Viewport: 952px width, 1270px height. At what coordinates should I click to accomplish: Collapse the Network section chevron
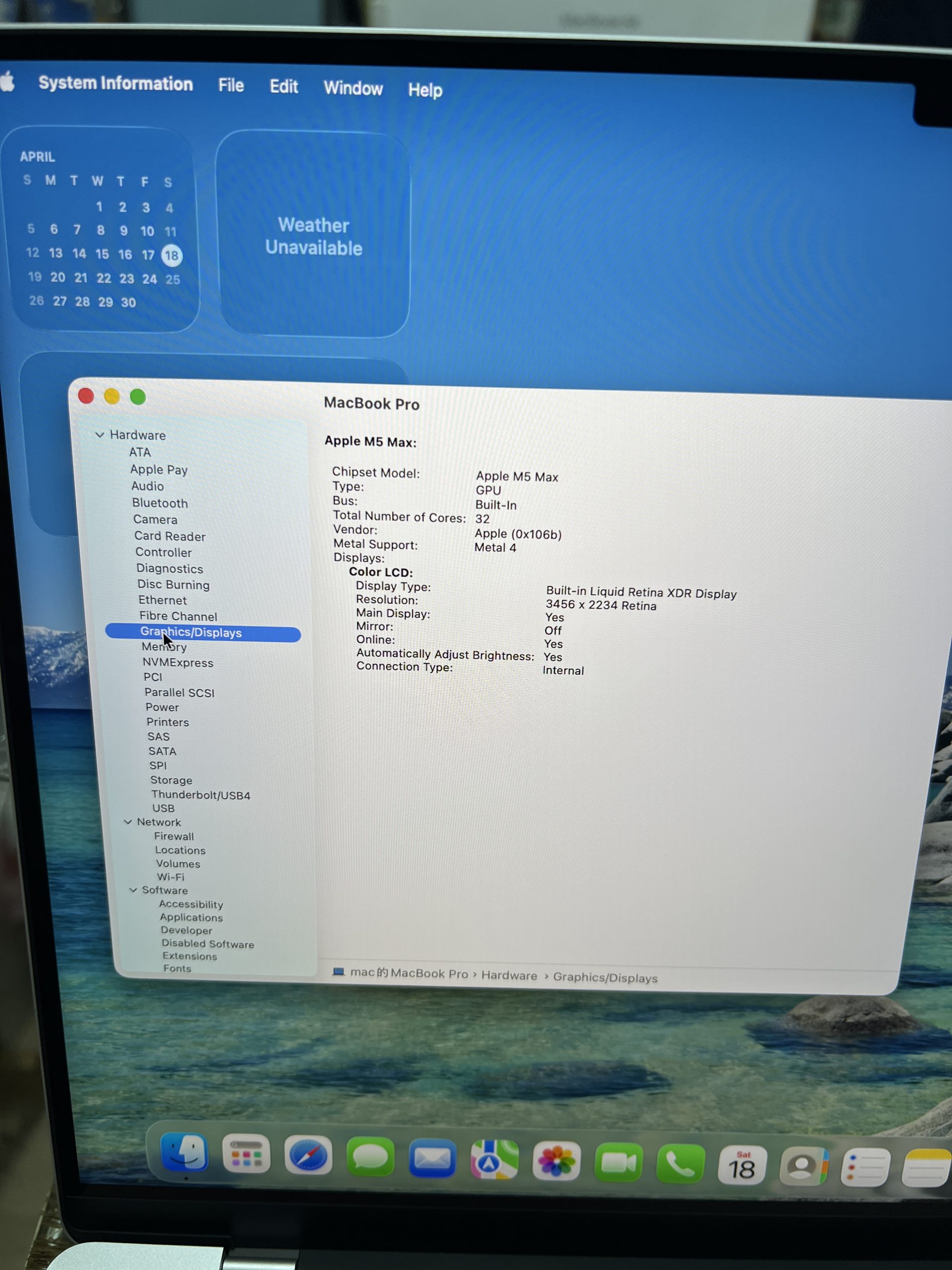click(x=128, y=822)
